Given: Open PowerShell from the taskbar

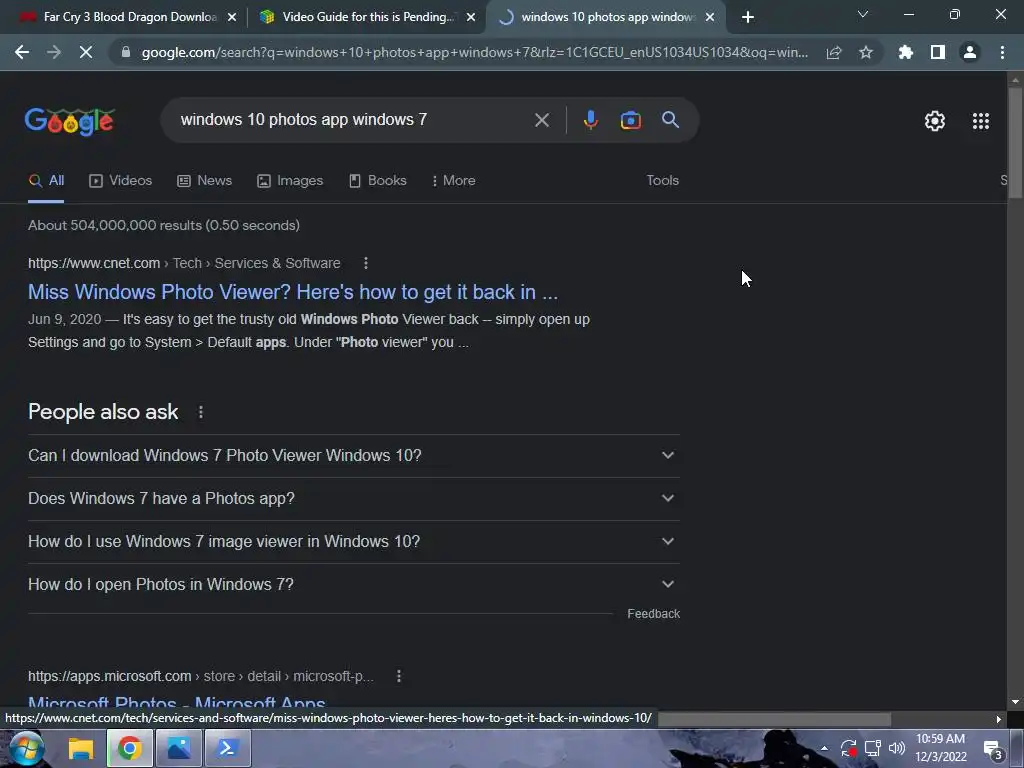Looking at the screenshot, I should coord(228,748).
